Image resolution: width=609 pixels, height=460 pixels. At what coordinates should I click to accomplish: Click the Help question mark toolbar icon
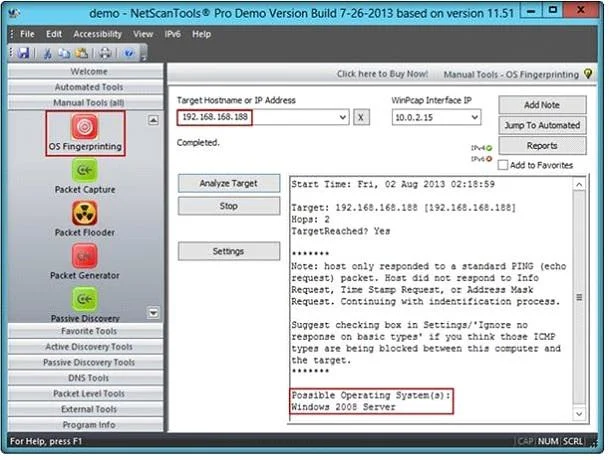coord(129,53)
